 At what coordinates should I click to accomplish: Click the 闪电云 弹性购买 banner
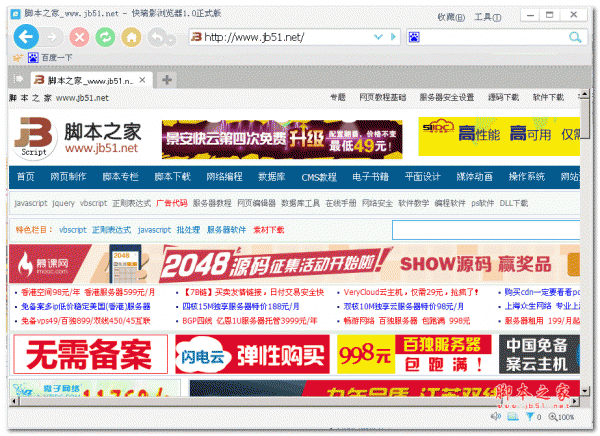(x=252, y=354)
